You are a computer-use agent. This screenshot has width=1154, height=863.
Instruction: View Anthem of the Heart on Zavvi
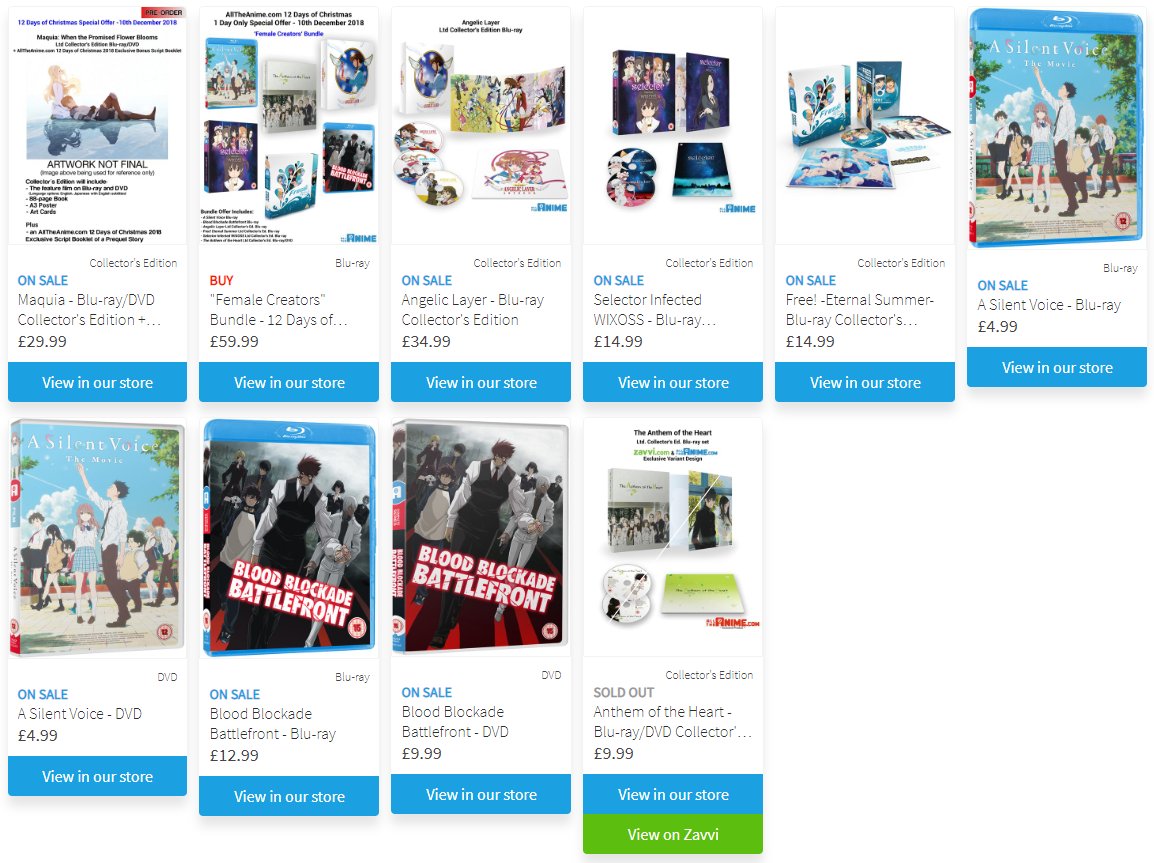click(673, 834)
